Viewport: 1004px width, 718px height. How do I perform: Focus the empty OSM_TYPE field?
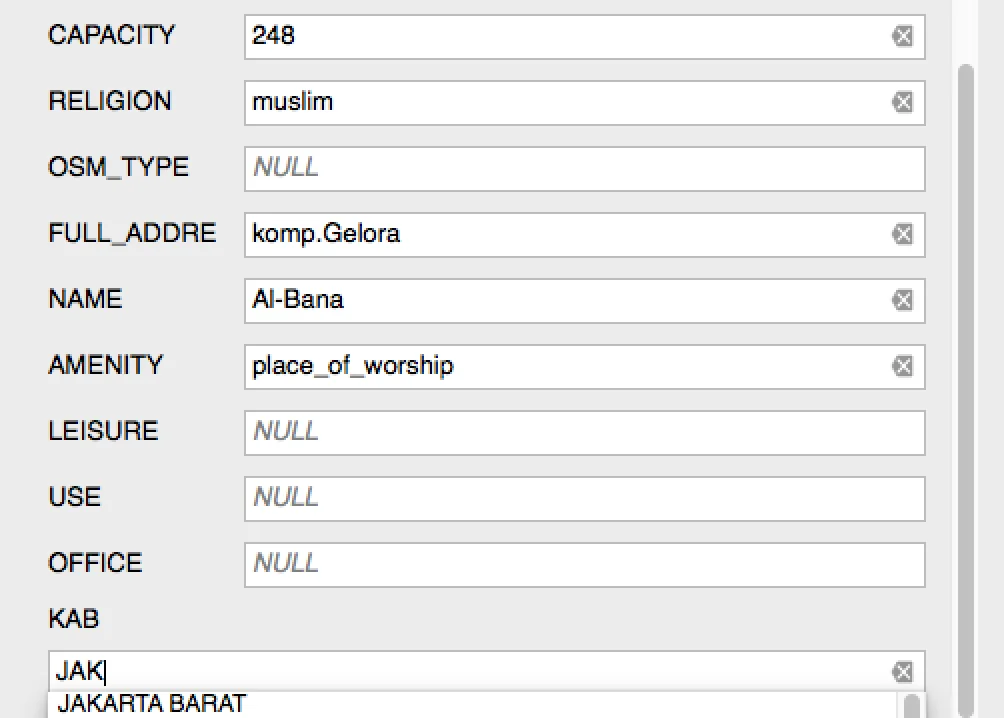[584, 168]
